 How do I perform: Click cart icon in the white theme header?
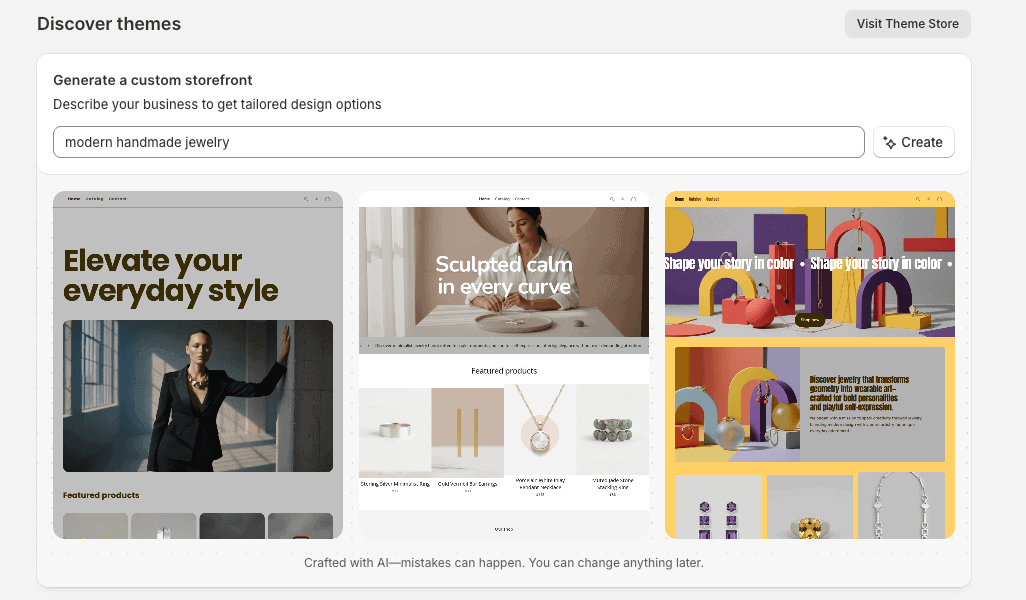[633, 199]
